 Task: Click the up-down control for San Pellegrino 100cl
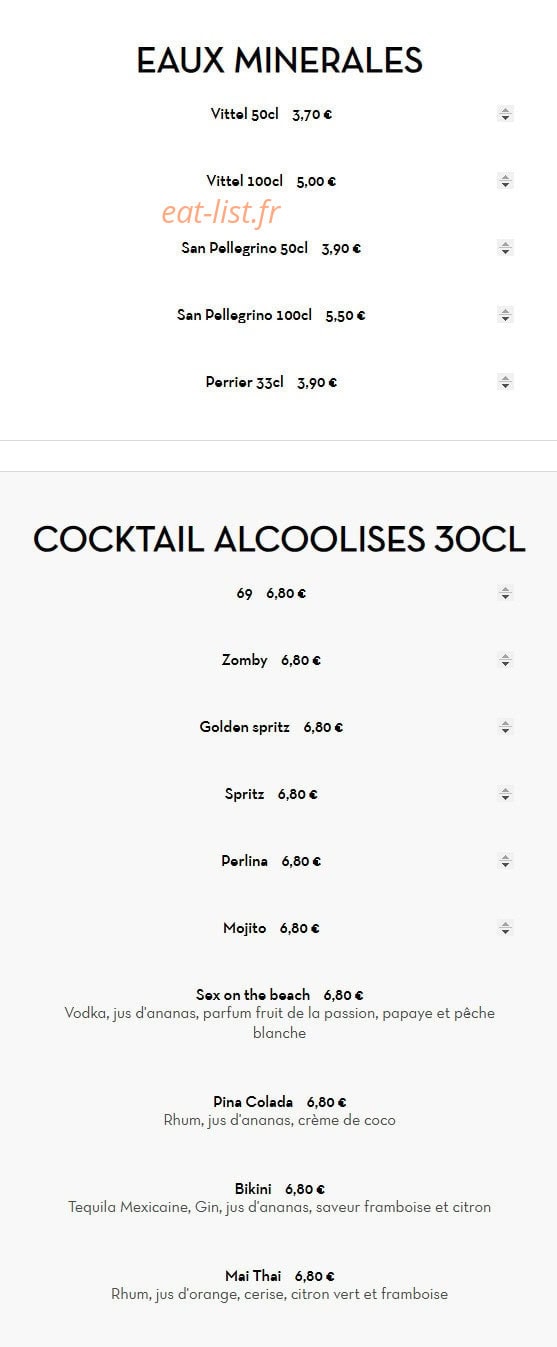click(x=505, y=315)
